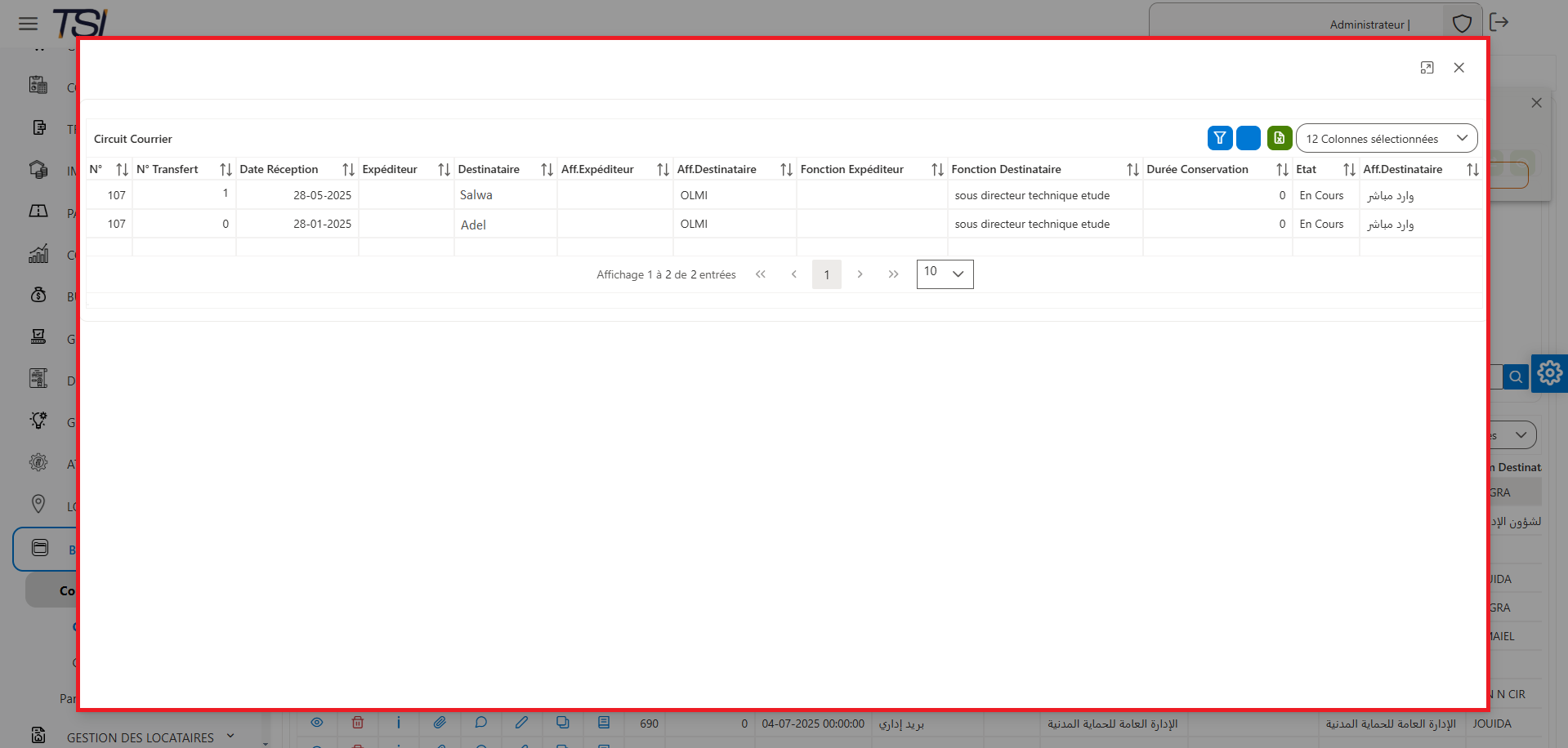
Task: Select page 1 in pagination
Action: coord(827,274)
